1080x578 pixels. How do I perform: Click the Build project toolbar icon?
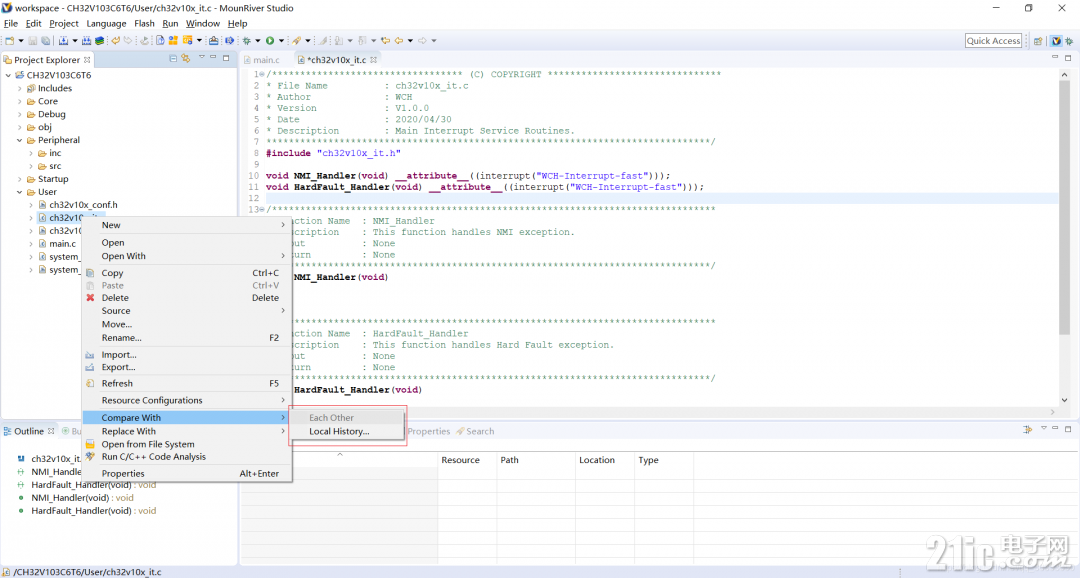(x=63, y=41)
